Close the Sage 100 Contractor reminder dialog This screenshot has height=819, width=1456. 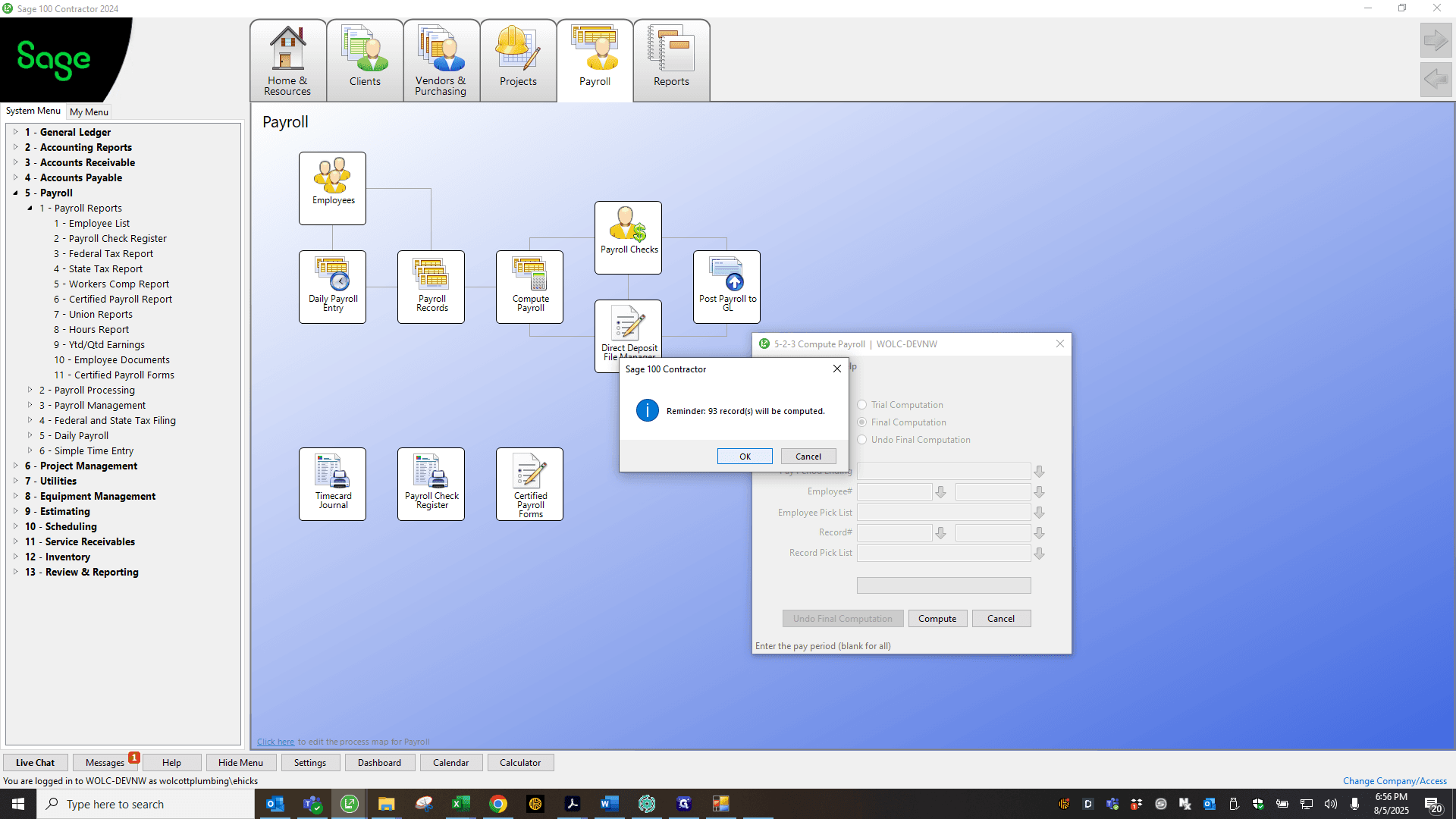837,369
